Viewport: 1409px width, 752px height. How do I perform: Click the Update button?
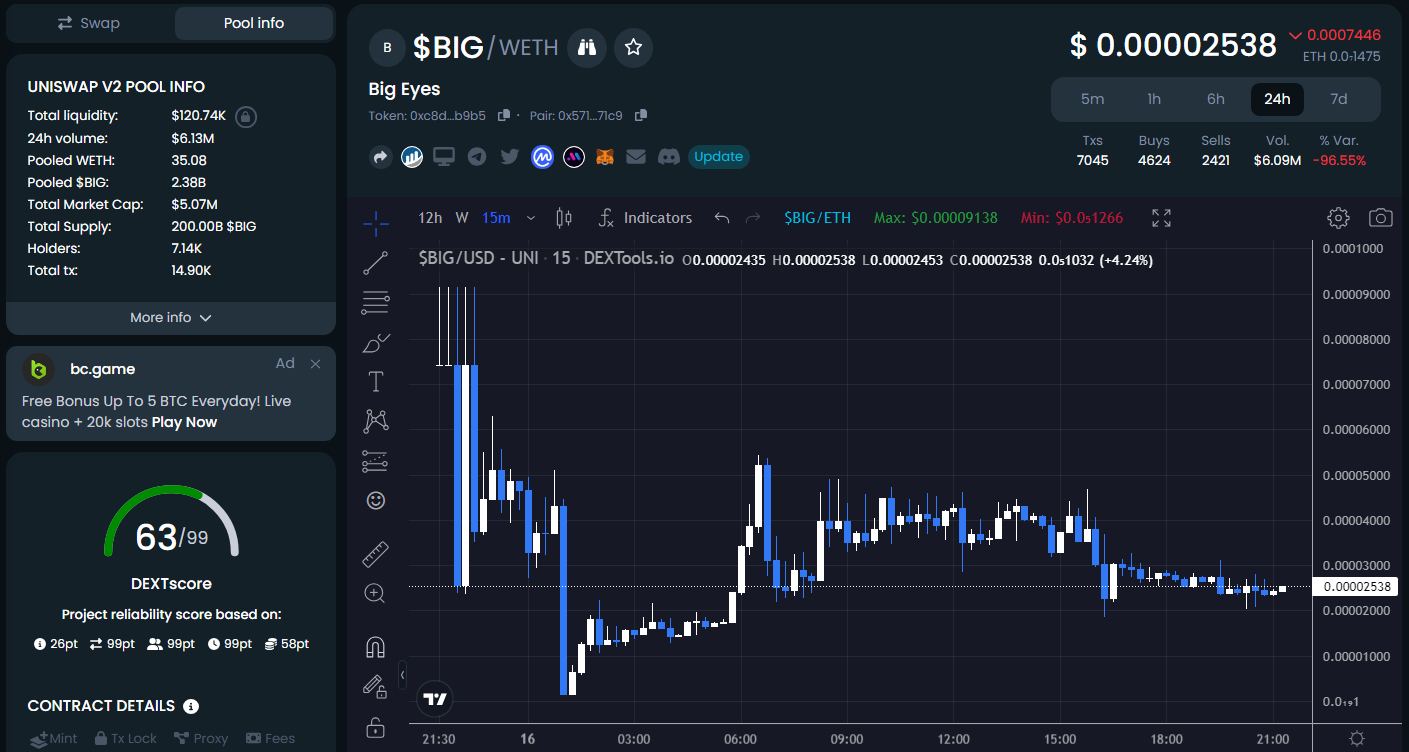718,157
